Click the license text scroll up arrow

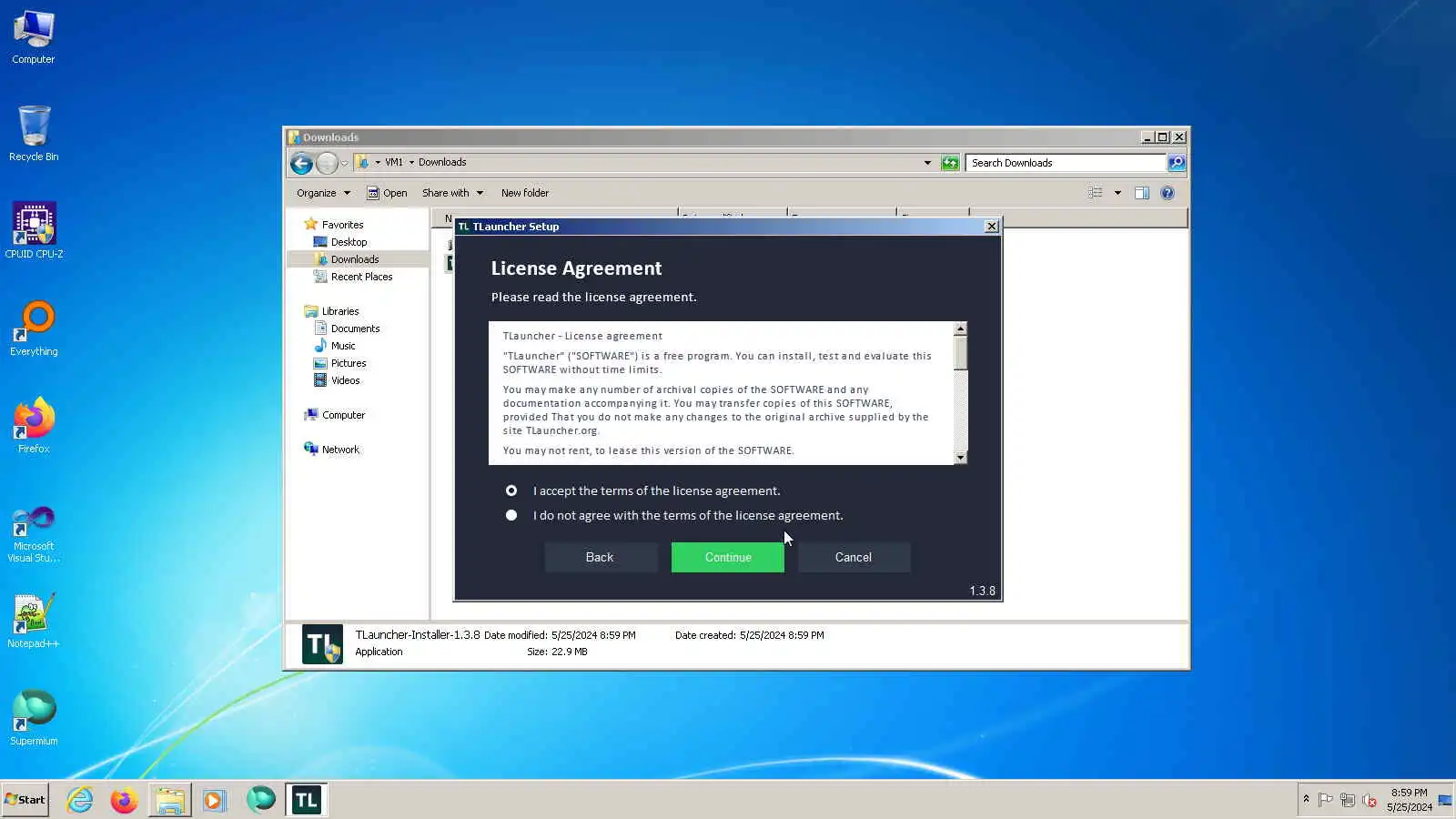[960, 329]
